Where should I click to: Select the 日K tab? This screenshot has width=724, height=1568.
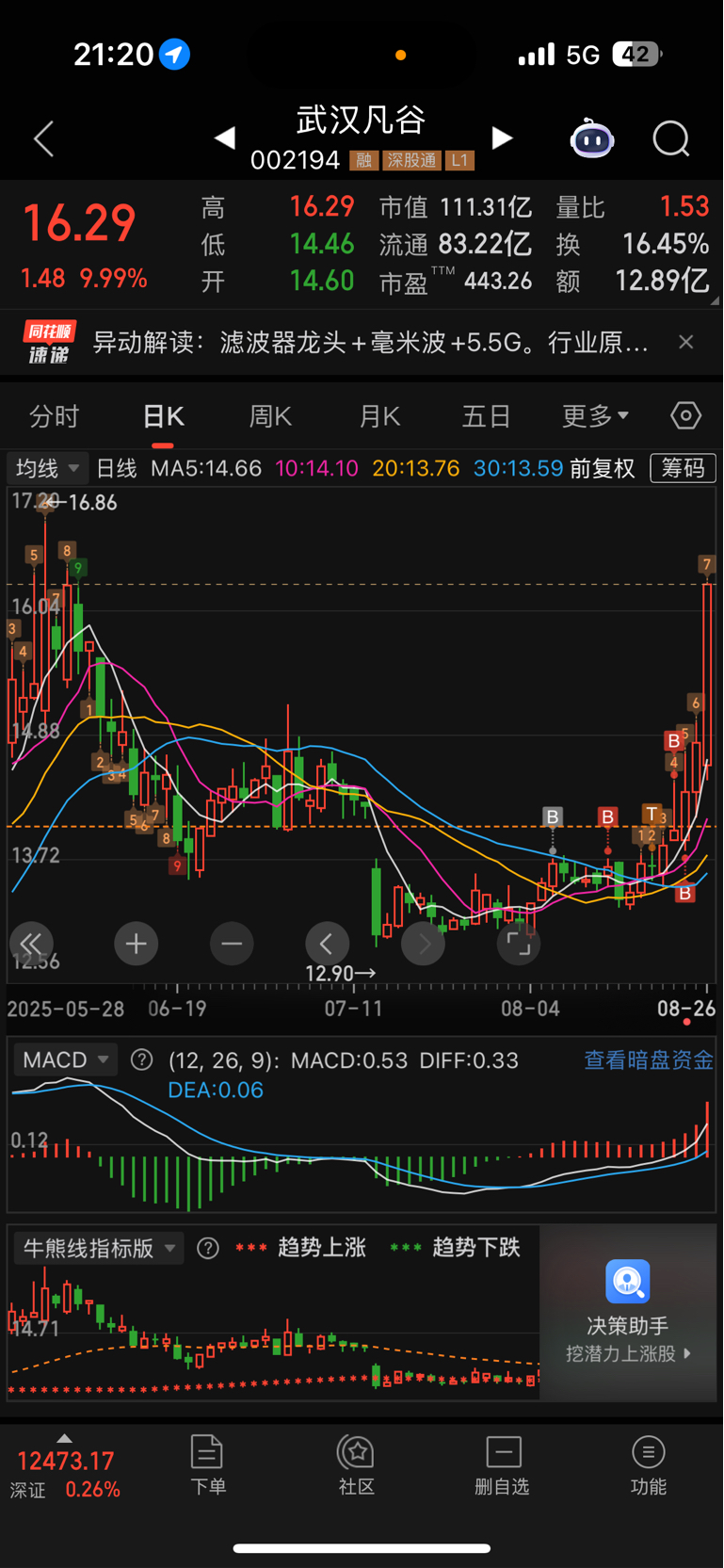163,416
